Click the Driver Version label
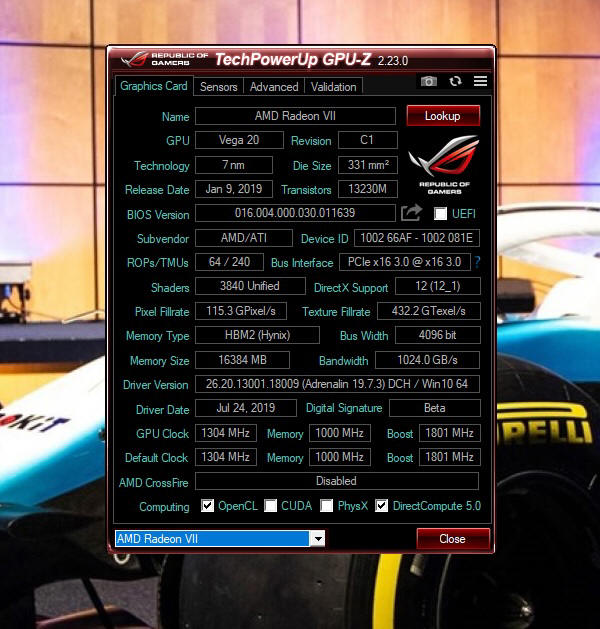Image resolution: width=600 pixels, height=629 pixels. point(156,385)
